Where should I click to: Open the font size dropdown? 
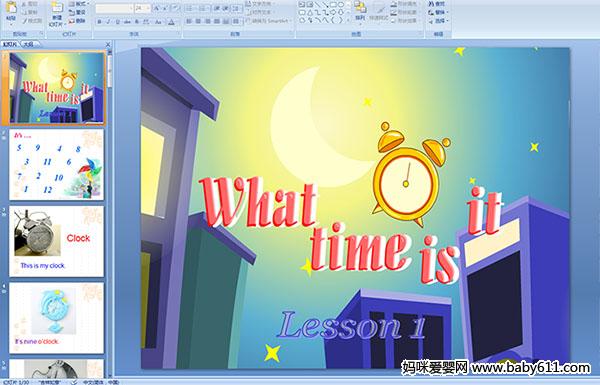148,8
